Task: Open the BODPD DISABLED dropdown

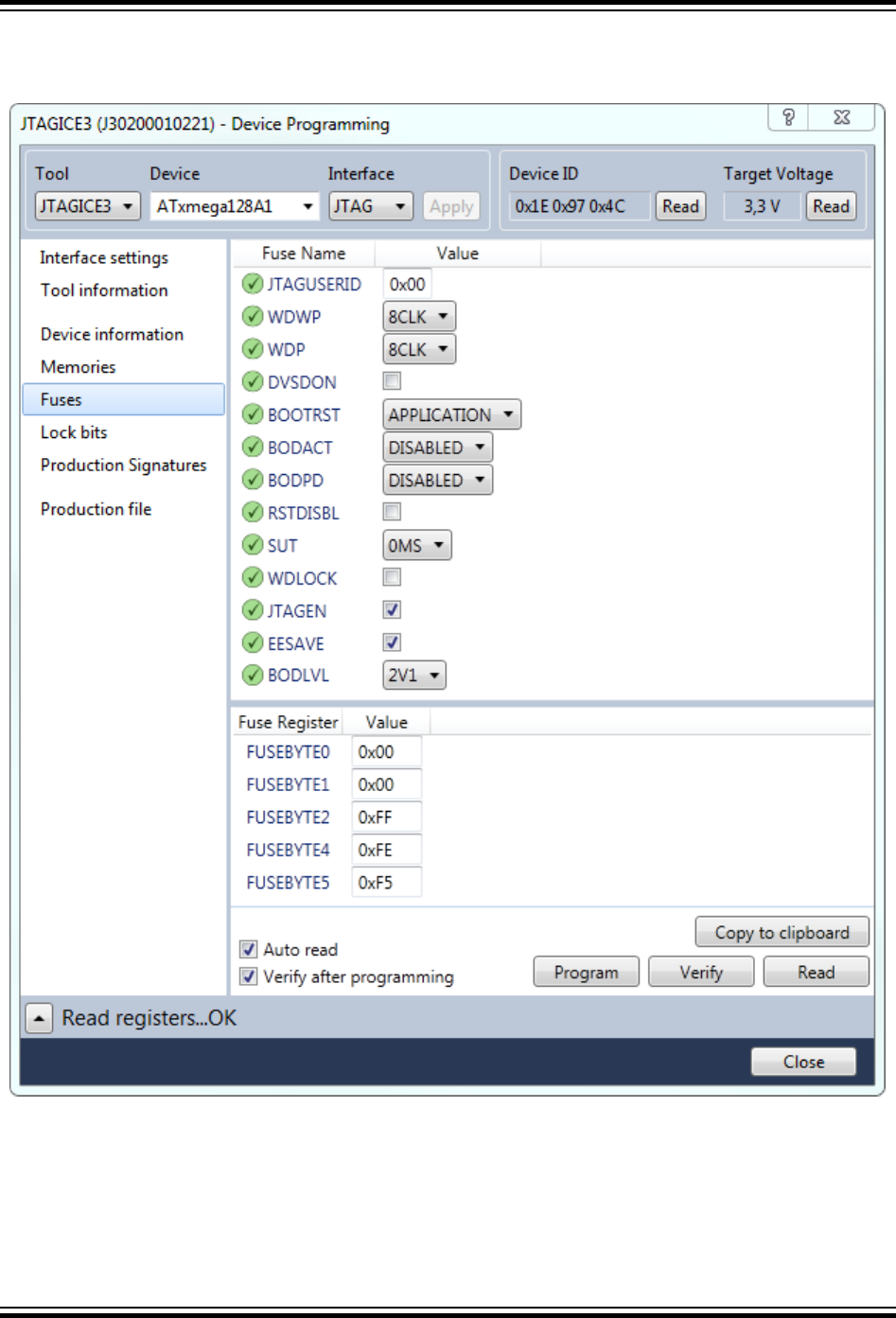Action: [438, 480]
